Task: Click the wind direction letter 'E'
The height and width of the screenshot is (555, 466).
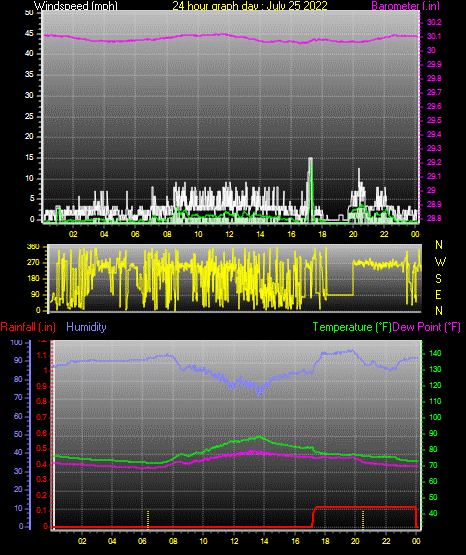Action: 438,294
